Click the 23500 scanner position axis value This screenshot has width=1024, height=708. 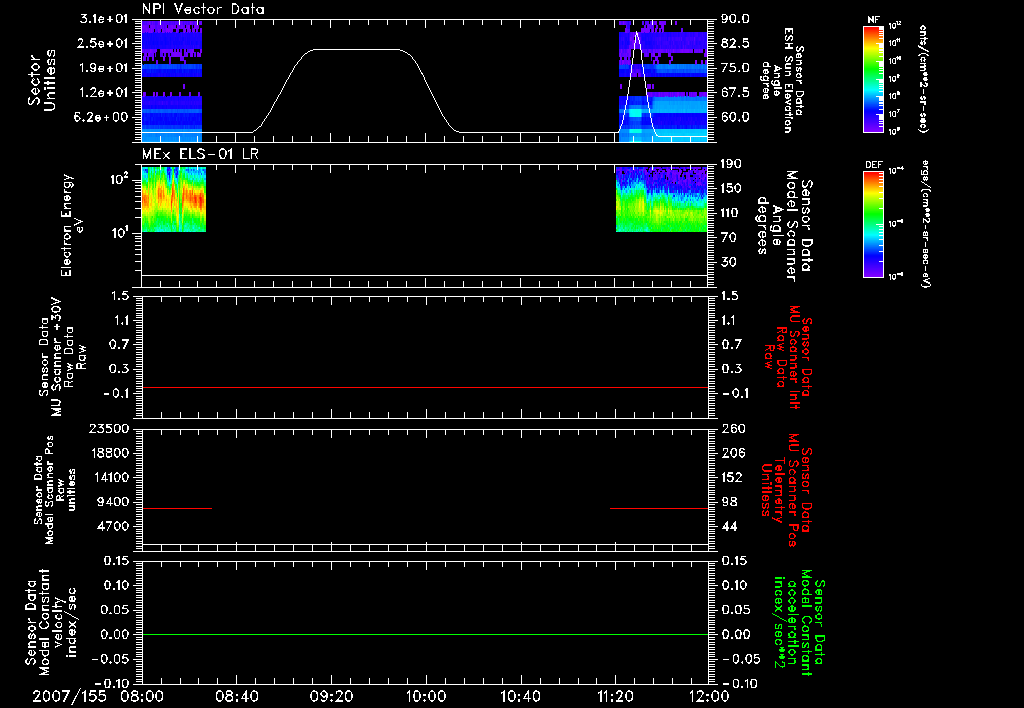click(110, 428)
